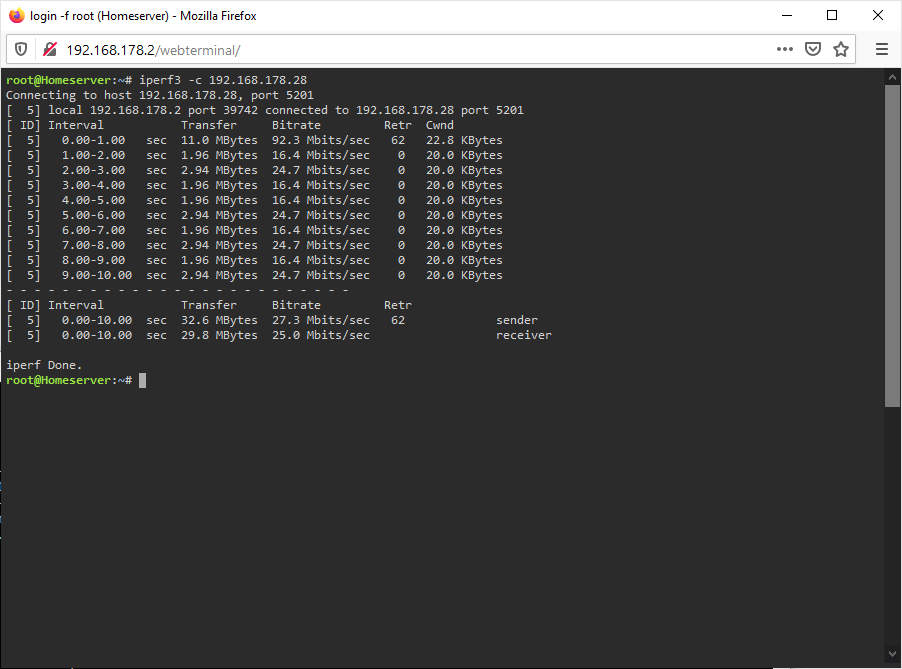Viewport: 902px width, 669px height.
Task: Open the Firefox hamburger menu
Action: click(882, 49)
